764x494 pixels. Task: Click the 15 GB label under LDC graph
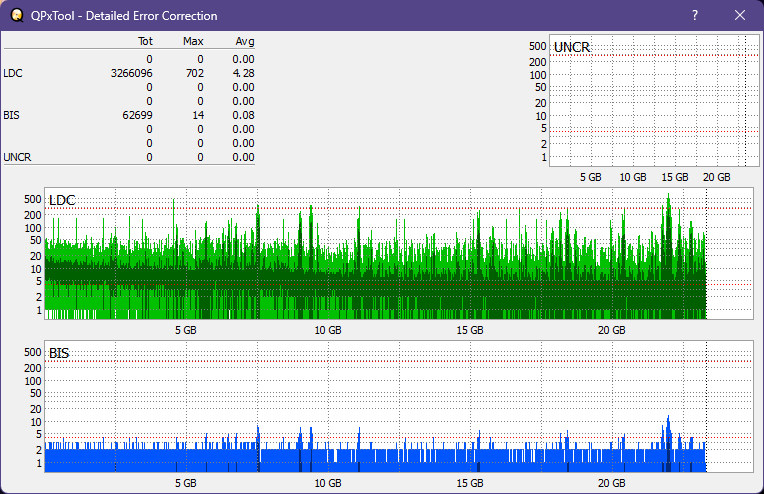(x=470, y=330)
